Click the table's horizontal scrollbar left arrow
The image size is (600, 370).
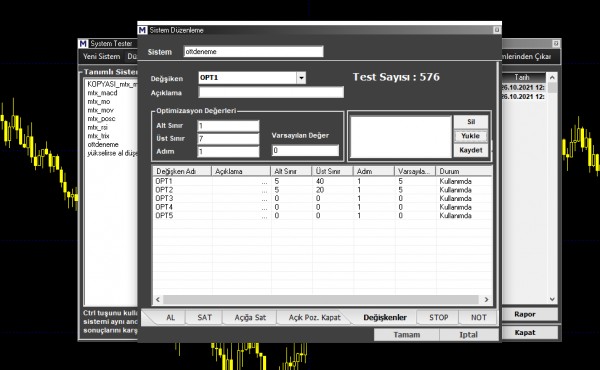pos(158,300)
